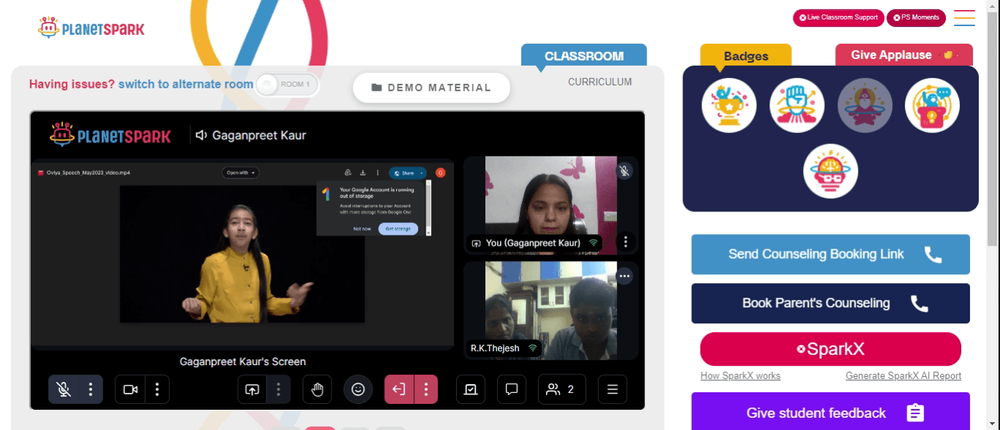Select the CLASSROOM tab

[x=584, y=56]
